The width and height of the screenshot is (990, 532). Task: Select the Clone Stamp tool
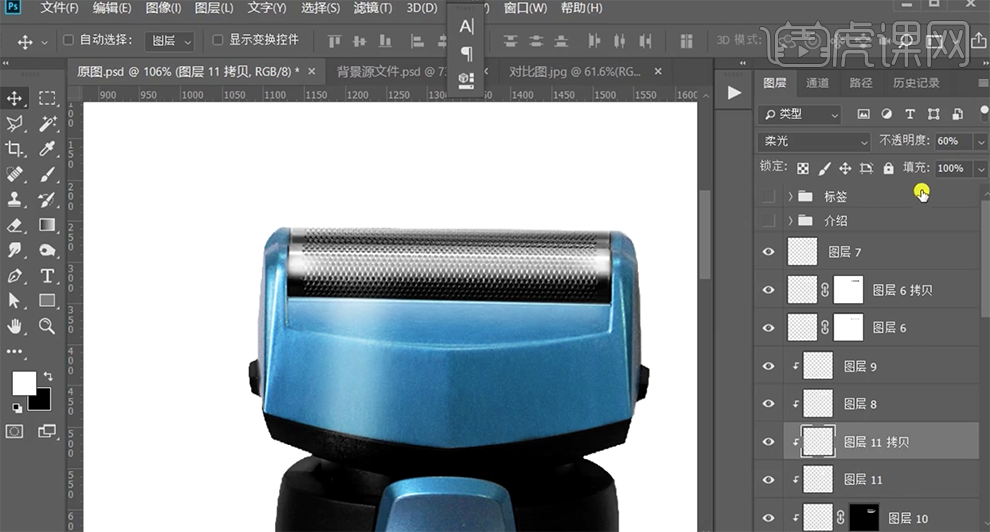[x=15, y=199]
